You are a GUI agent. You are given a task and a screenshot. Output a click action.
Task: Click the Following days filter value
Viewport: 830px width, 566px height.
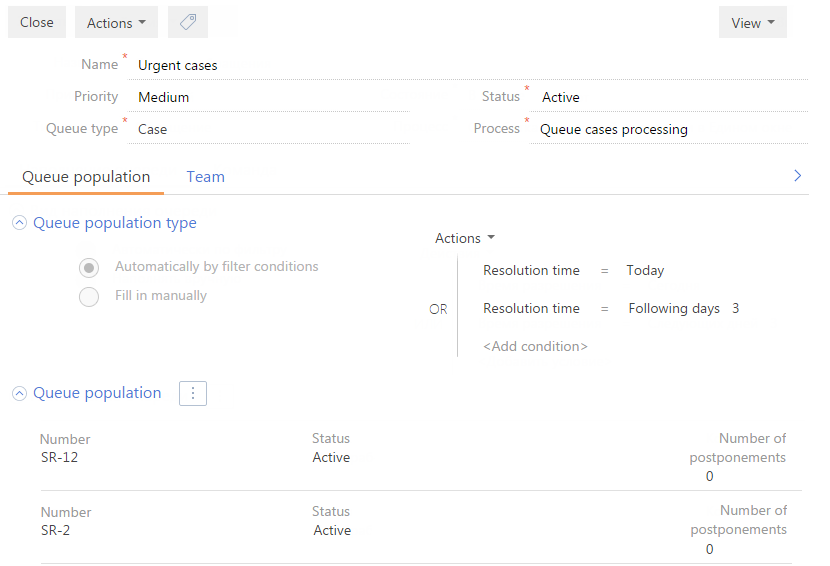(674, 308)
